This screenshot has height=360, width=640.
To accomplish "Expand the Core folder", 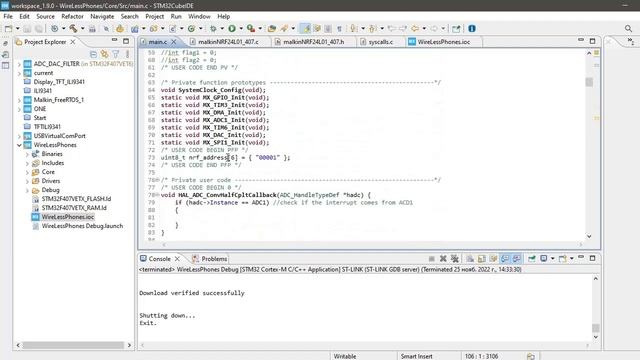I will point(27,172).
